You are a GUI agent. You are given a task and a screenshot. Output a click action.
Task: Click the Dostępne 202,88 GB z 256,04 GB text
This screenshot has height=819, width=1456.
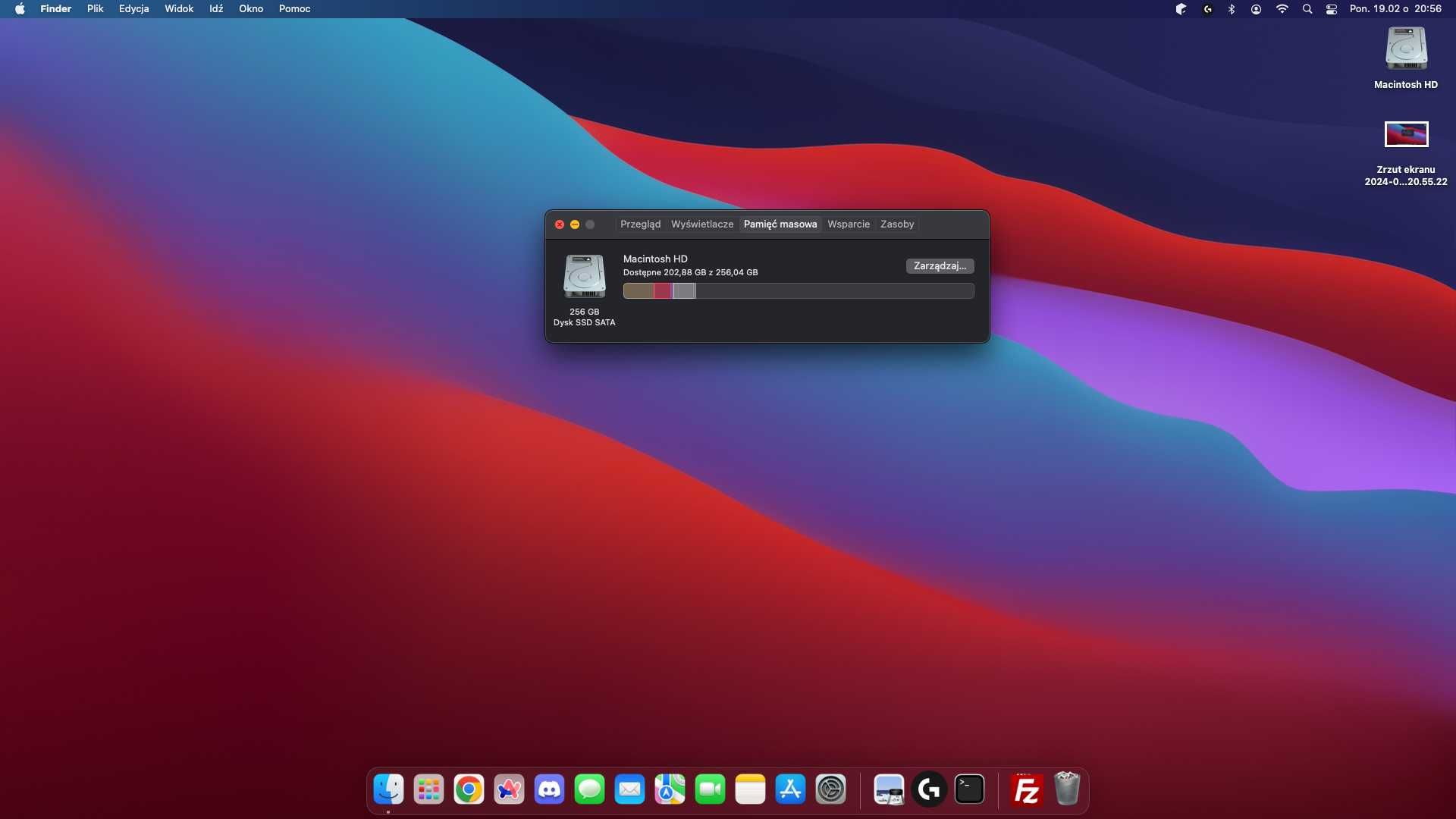tap(690, 272)
